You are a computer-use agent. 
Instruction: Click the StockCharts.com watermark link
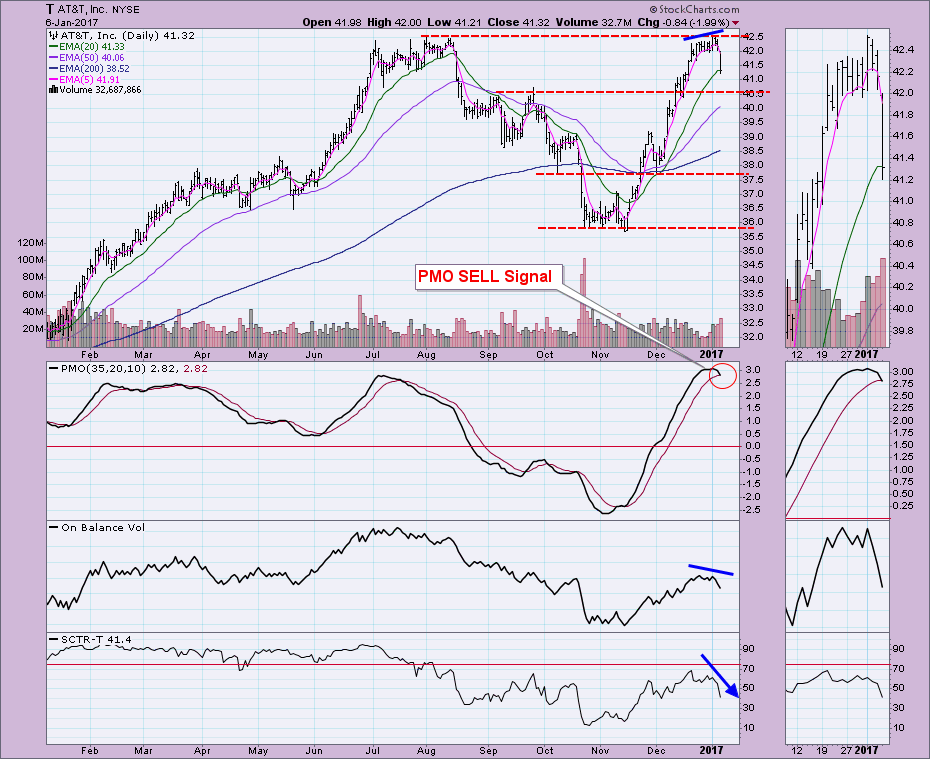pyautogui.click(x=695, y=9)
